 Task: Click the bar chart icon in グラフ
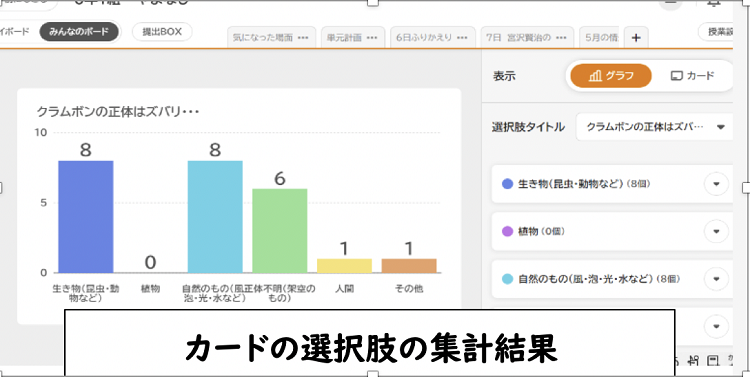(596, 76)
